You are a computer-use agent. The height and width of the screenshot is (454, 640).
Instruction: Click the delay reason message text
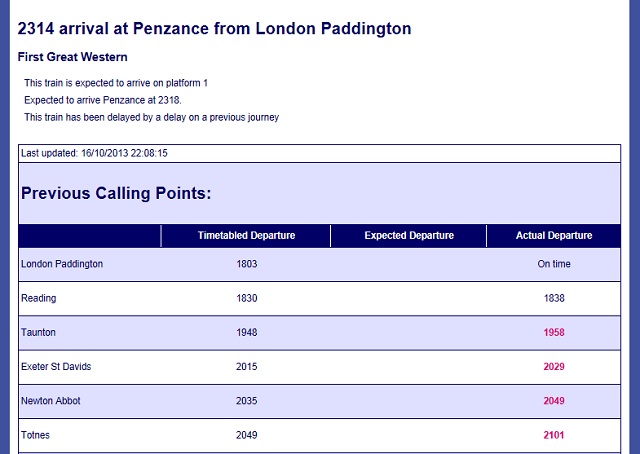click(x=151, y=117)
